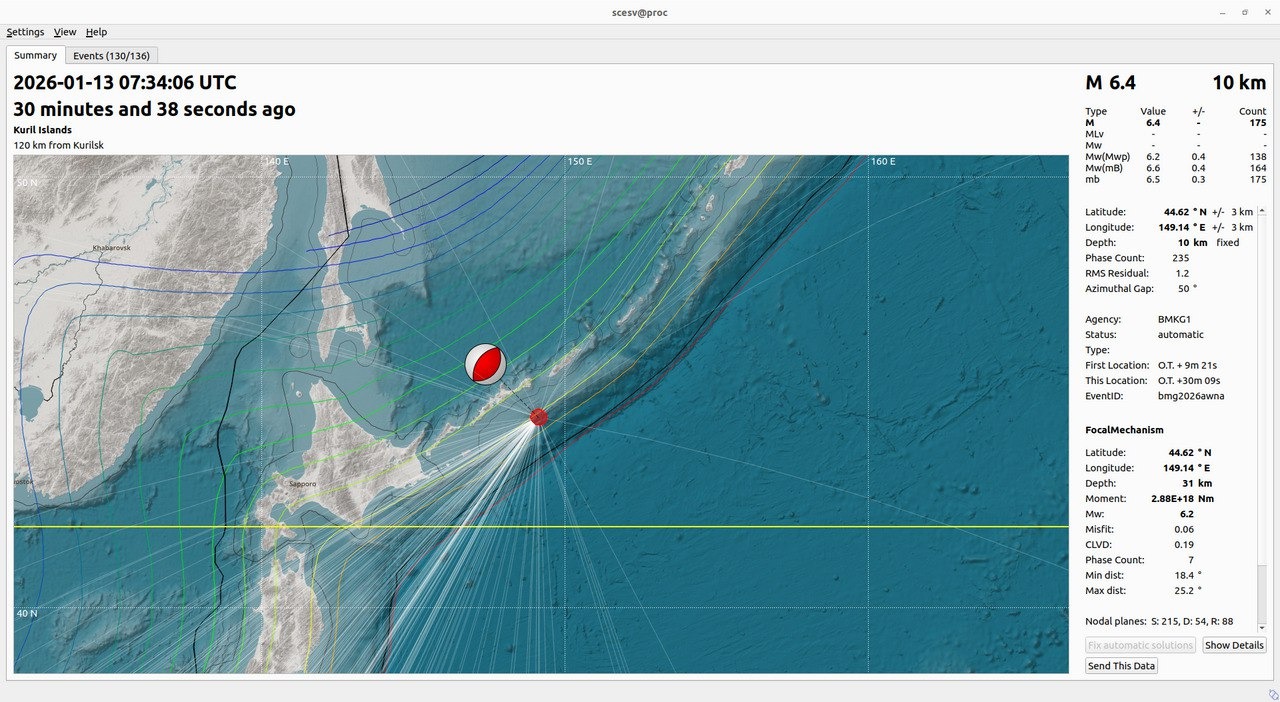Minimize the scesv window
This screenshot has height=702, width=1280.
pos(1223,12)
